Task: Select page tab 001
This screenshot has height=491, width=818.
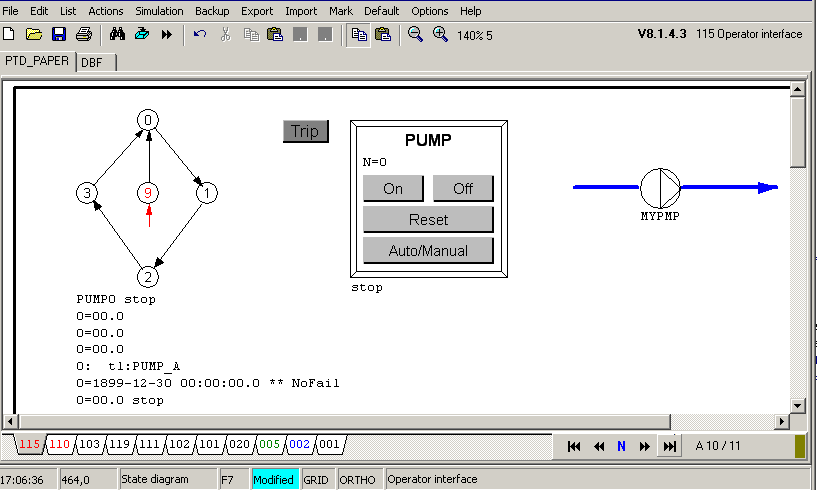Action: tap(329, 445)
